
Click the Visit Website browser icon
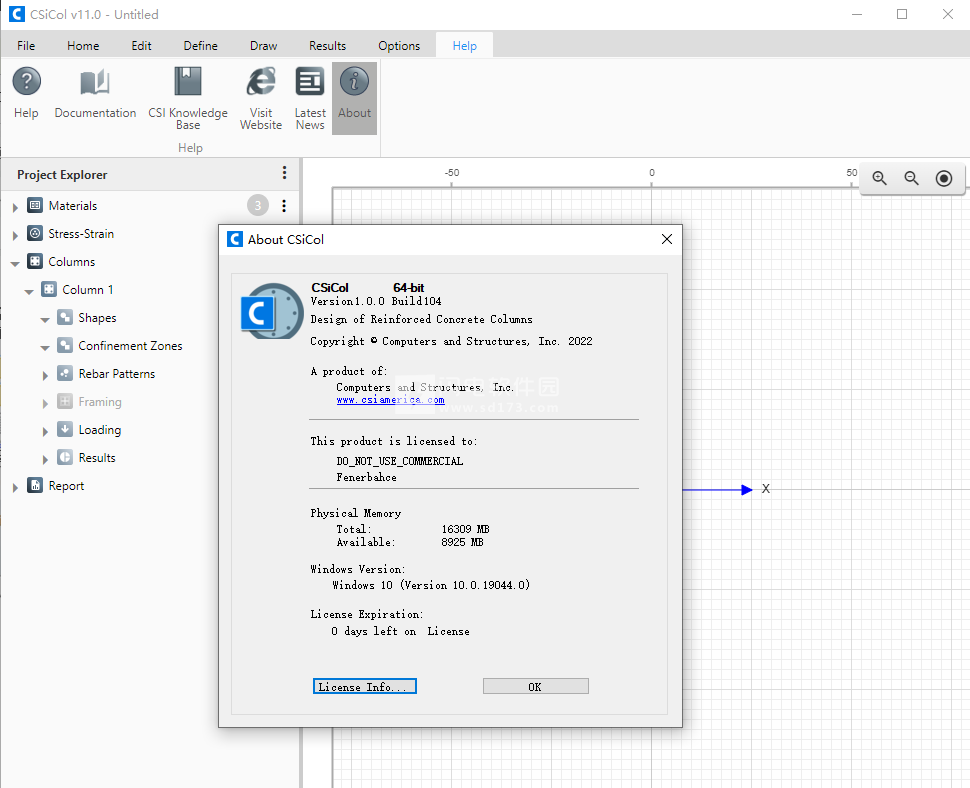(260, 82)
